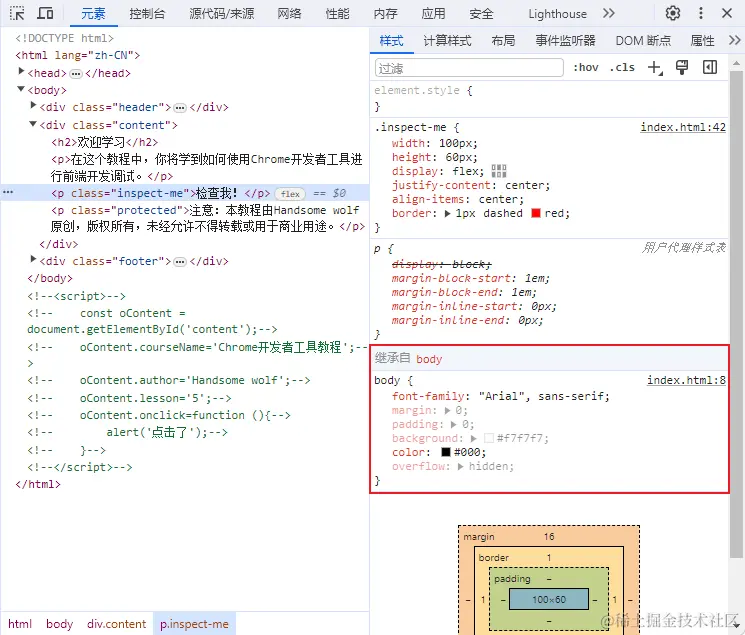Click the element.style rule block
745x635 pixels.
pos(549,98)
